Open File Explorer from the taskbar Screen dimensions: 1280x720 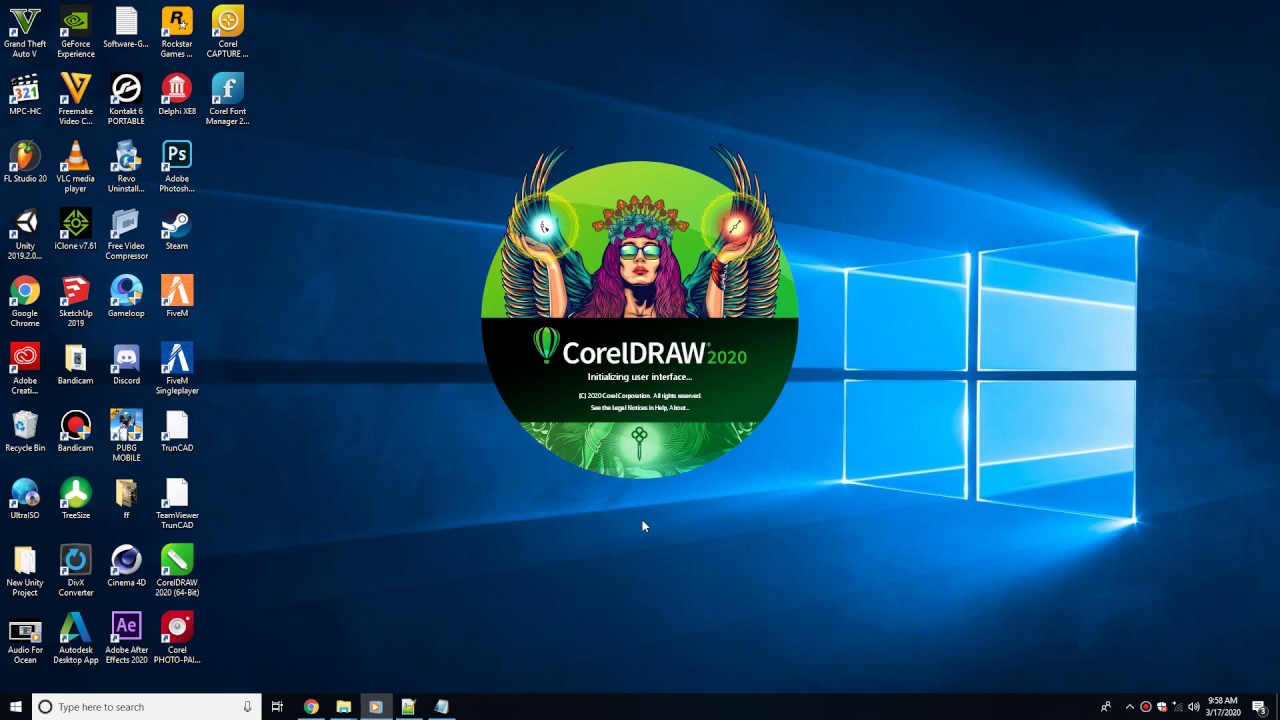pyautogui.click(x=343, y=707)
